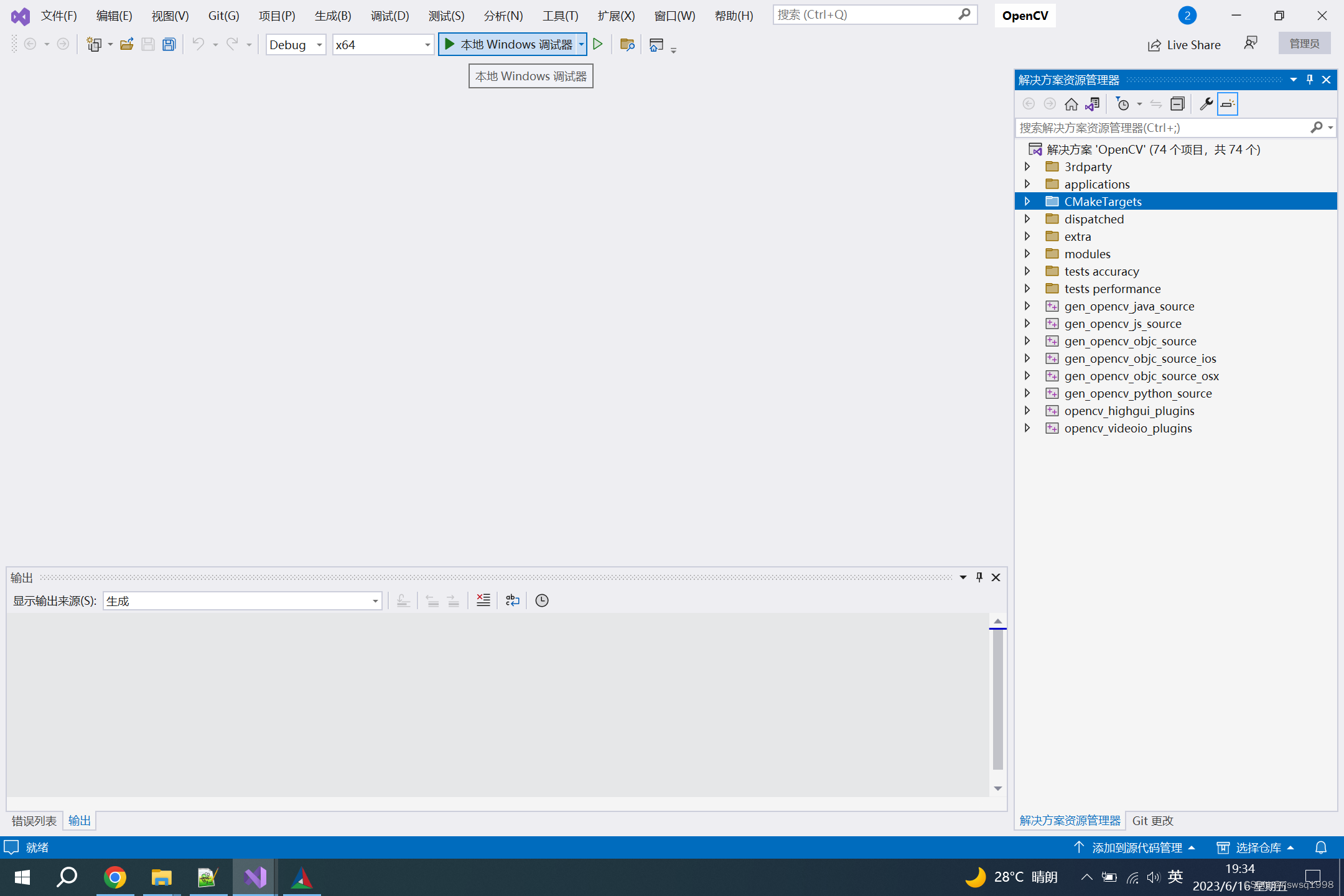The width and height of the screenshot is (1344, 896).
Task: Click the Start Without Debugging icon
Action: (598, 44)
